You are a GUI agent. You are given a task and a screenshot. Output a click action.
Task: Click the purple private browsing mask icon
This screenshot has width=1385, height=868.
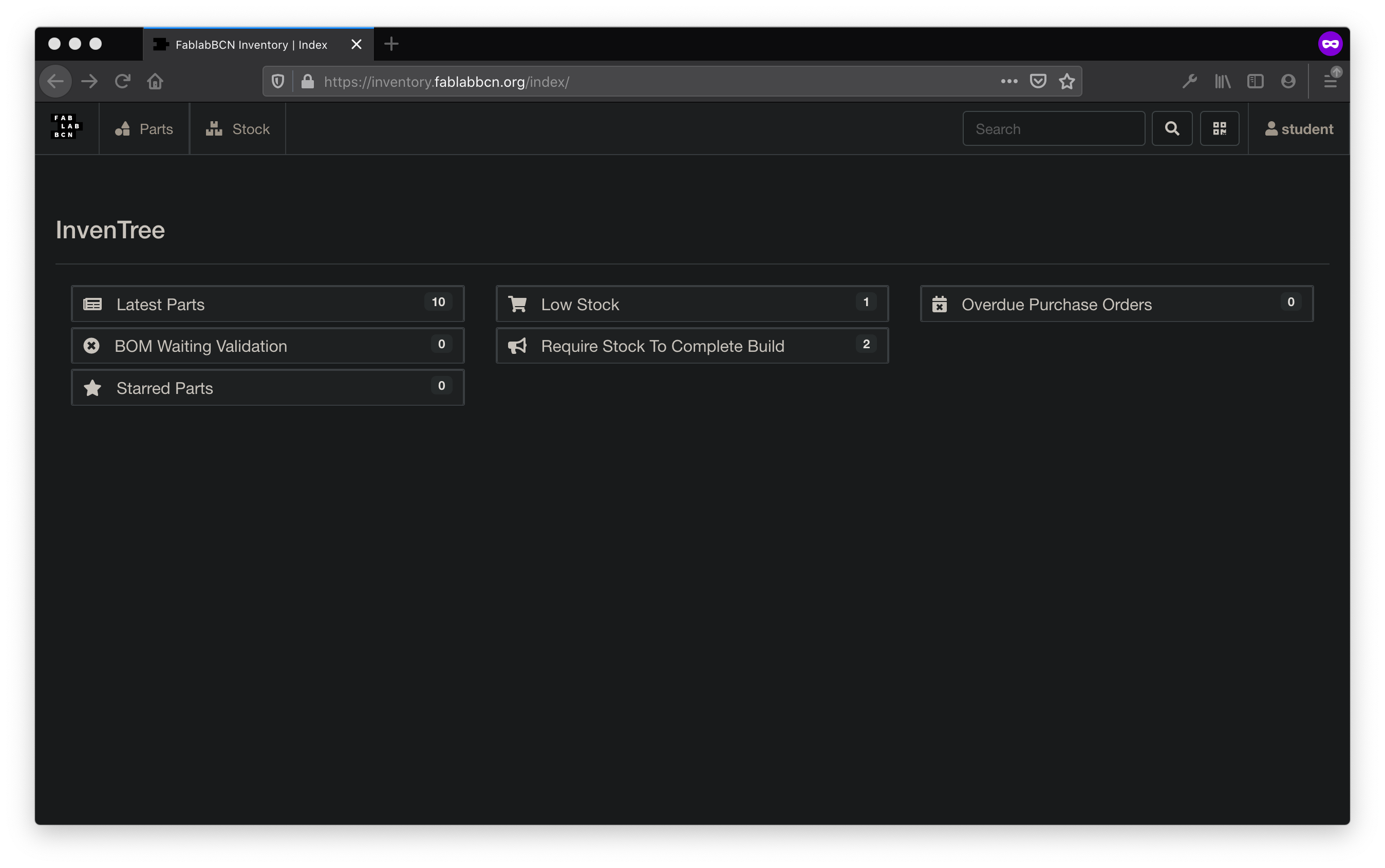[1330, 44]
